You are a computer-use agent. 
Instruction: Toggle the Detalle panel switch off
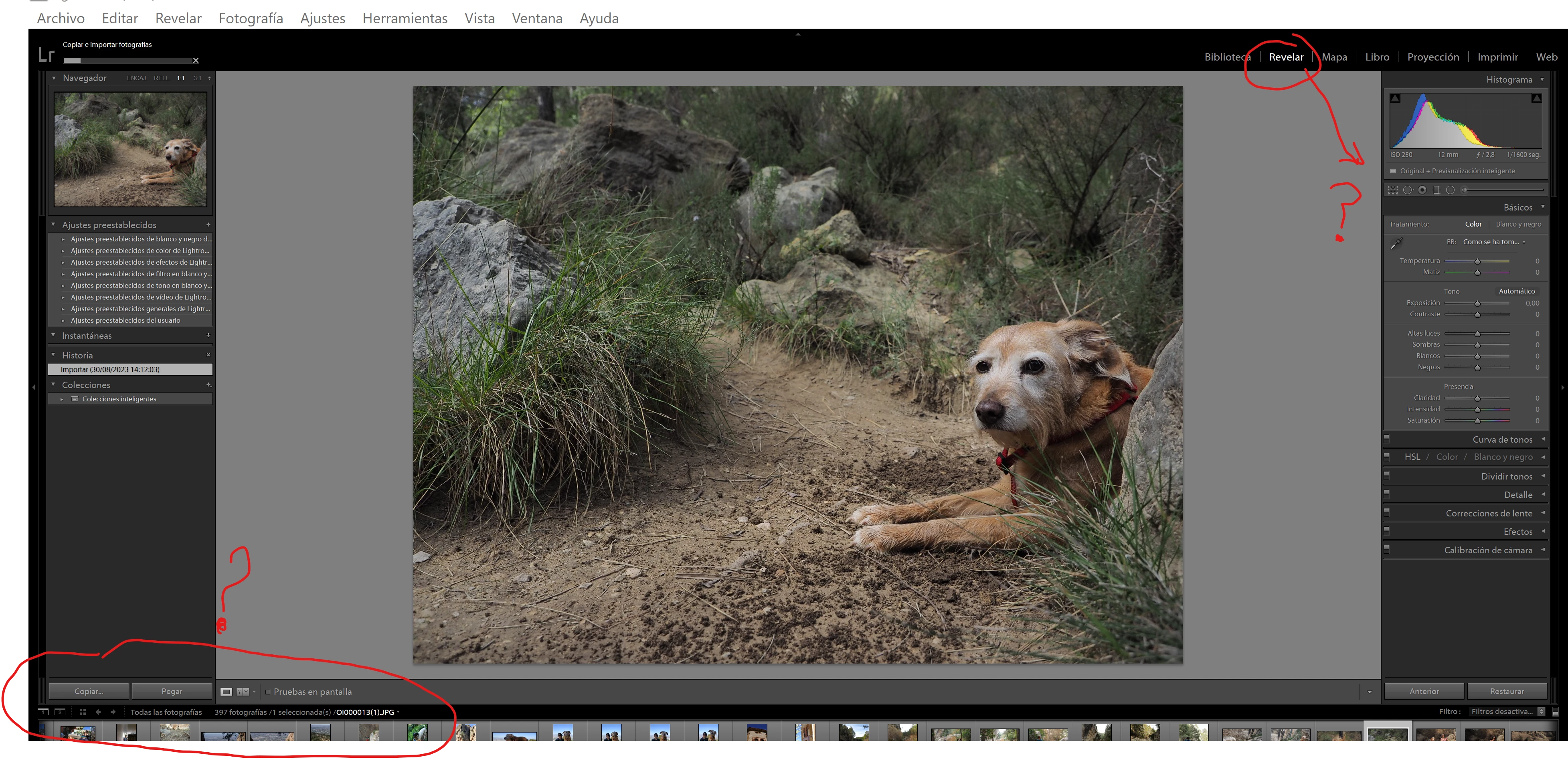pos(1387,492)
